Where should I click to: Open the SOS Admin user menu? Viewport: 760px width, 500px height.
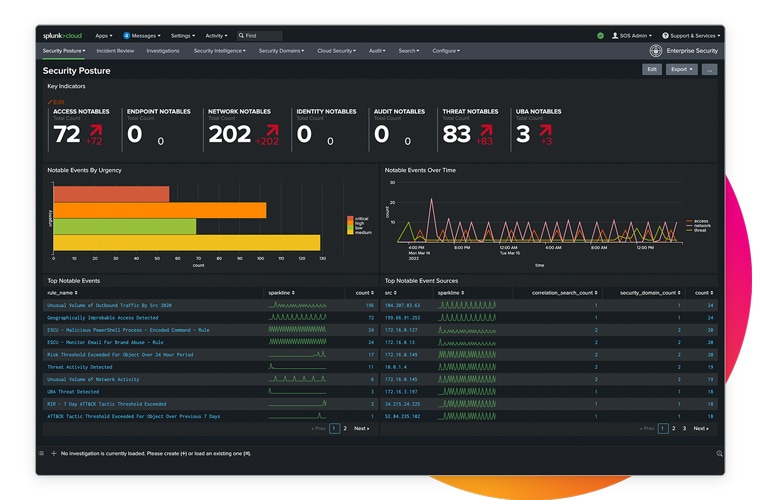[x=632, y=35]
